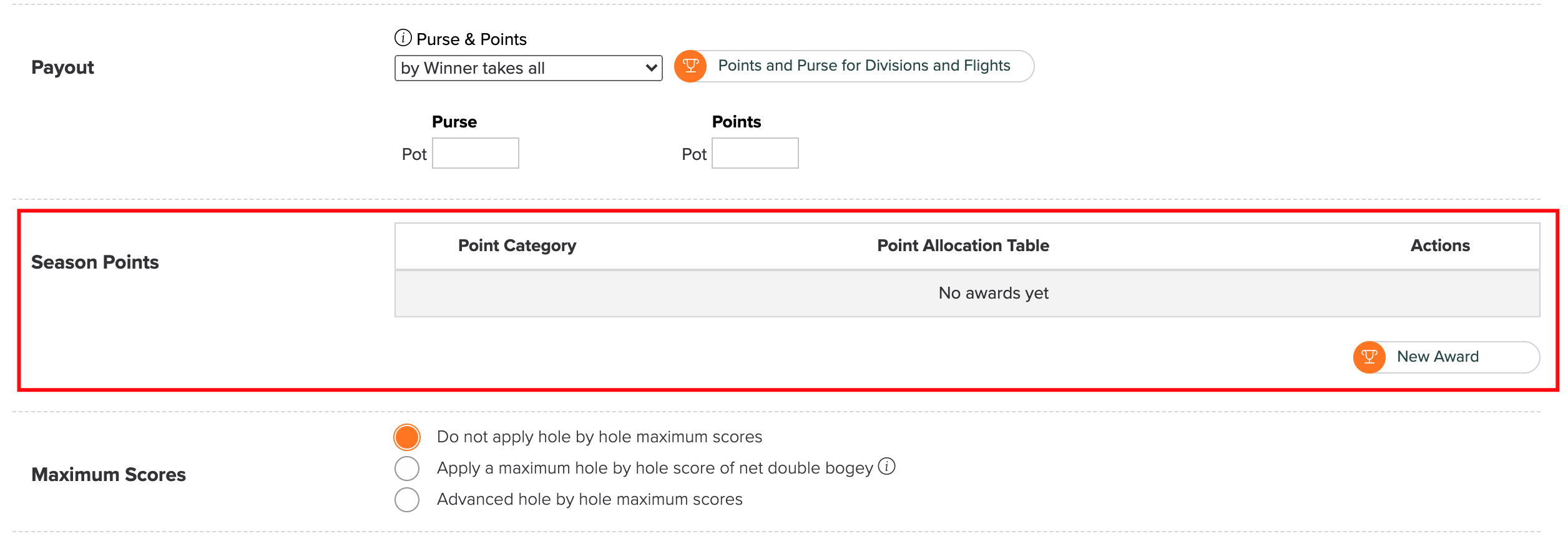Click the Payout section label

pos(62,67)
